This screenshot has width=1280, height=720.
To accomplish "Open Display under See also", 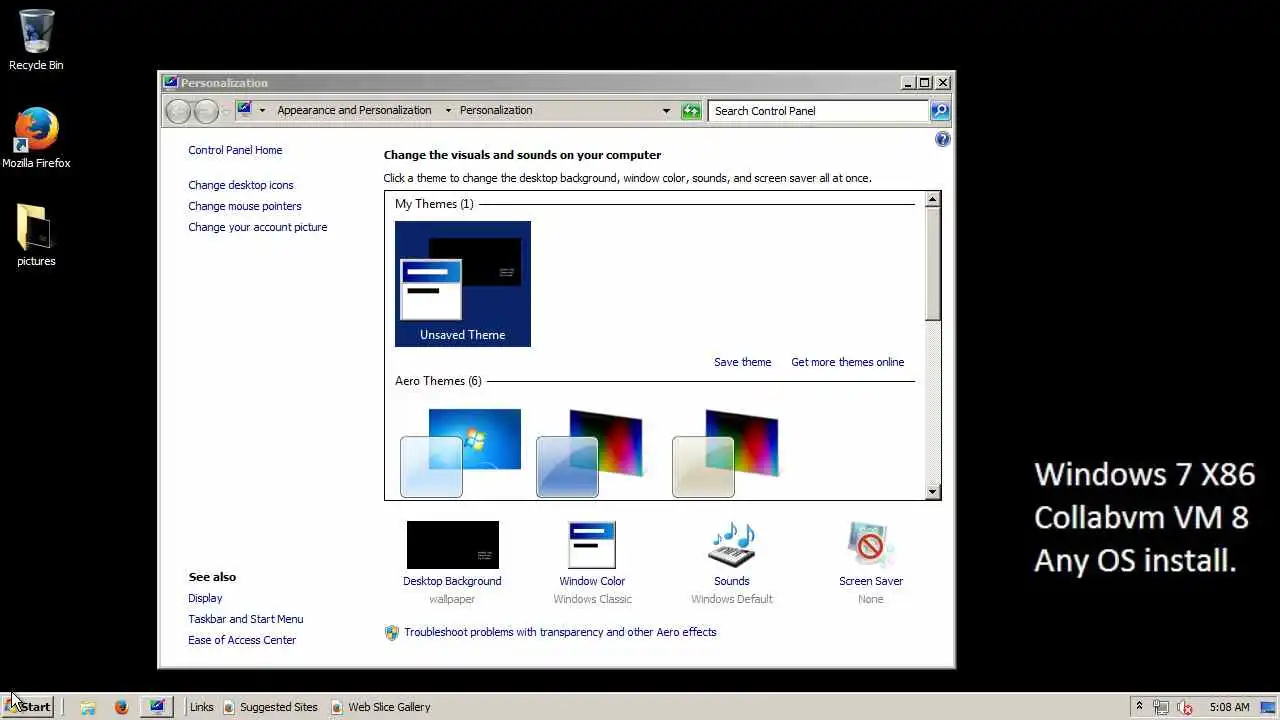I will coord(205,598).
